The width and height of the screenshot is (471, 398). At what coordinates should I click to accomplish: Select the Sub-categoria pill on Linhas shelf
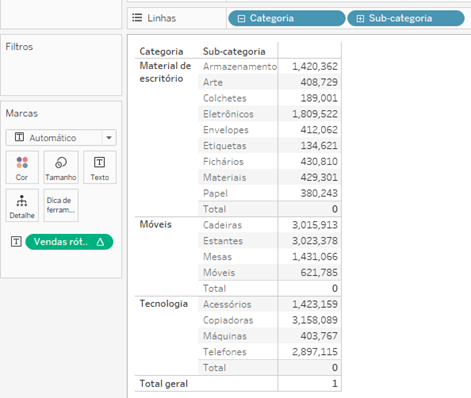coord(406,18)
